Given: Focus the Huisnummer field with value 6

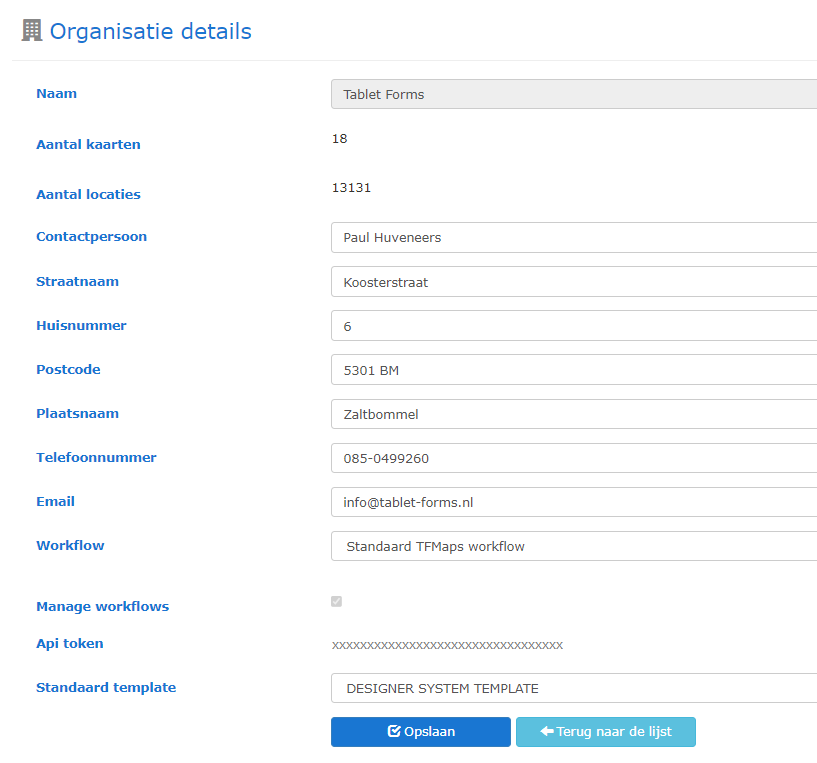Looking at the screenshot, I should pos(574,326).
